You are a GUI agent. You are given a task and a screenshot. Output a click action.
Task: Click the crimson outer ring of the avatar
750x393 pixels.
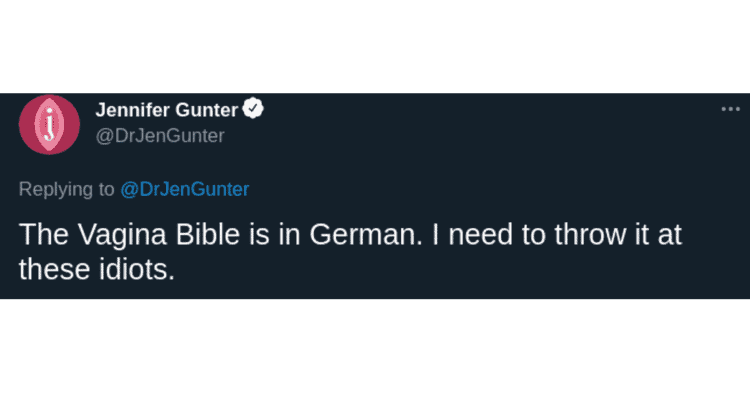coord(25,124)
